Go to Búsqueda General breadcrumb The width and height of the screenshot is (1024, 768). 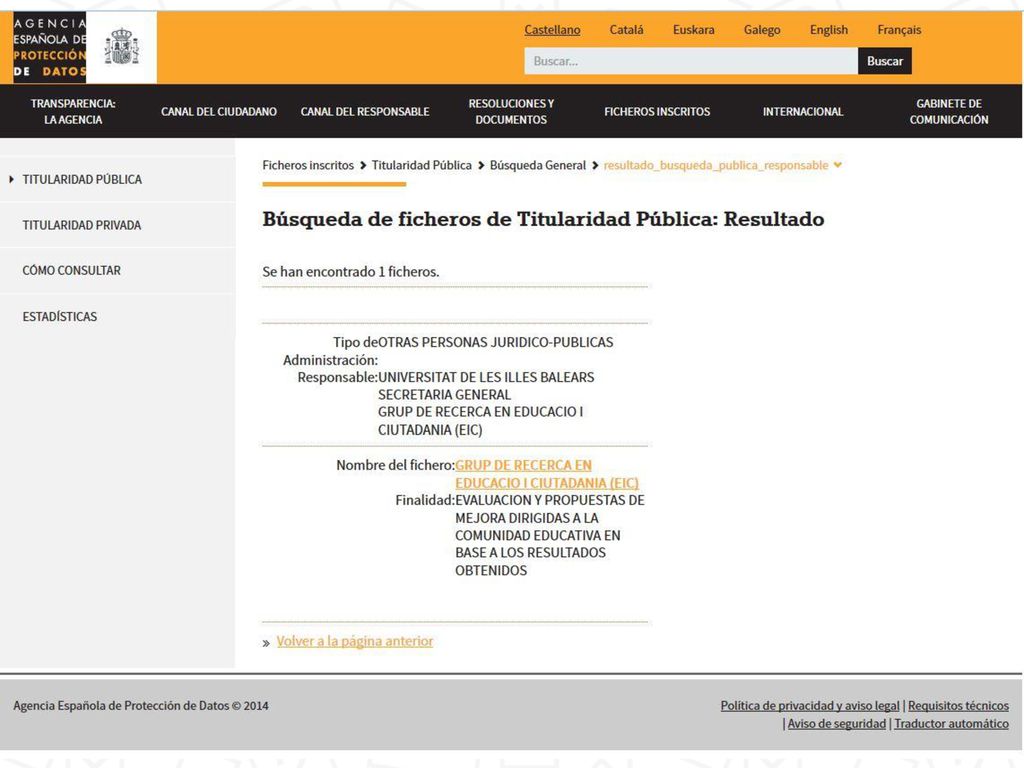pos(538,165)
